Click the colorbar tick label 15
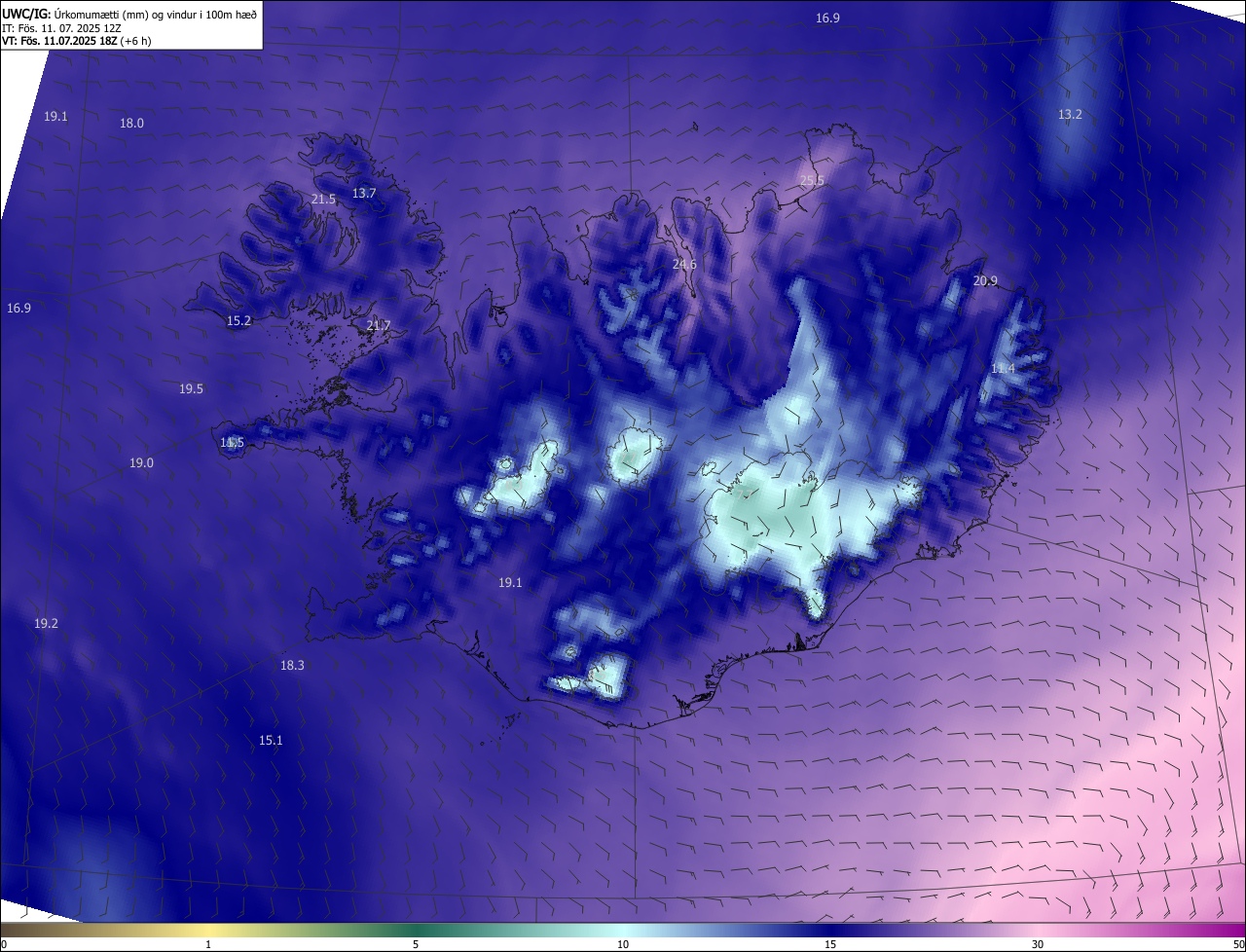 (830, 945)
